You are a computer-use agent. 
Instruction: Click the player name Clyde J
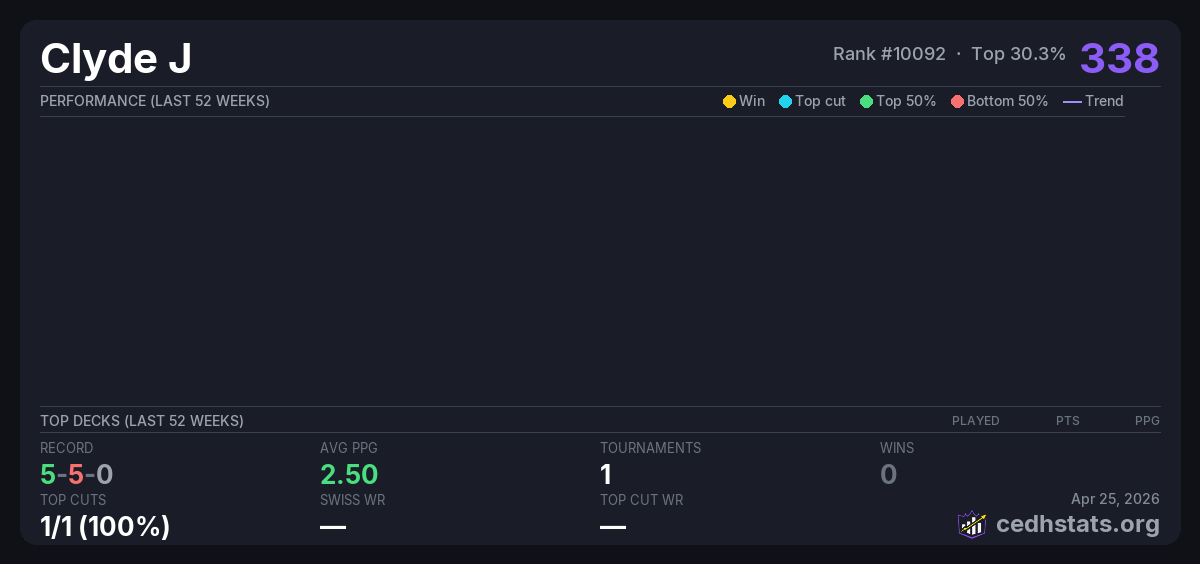point(116,58)
